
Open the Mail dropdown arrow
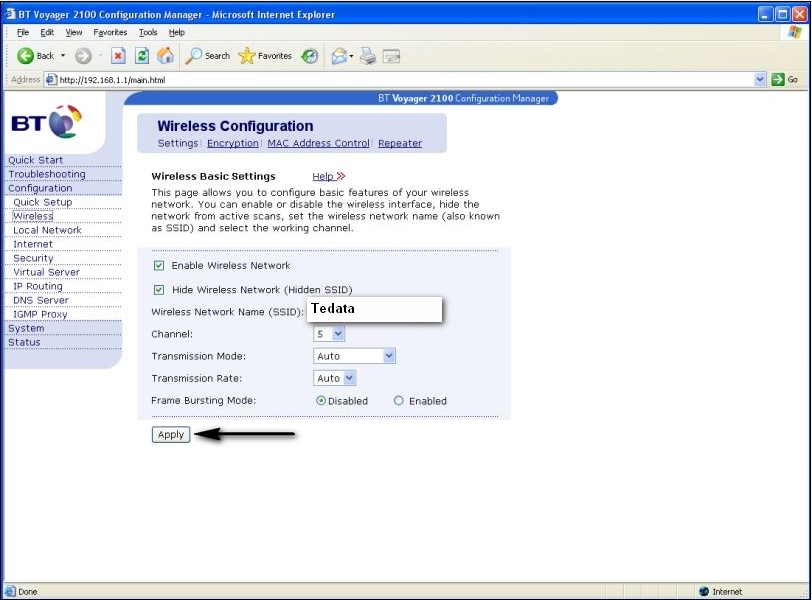[x=351, y=56]
